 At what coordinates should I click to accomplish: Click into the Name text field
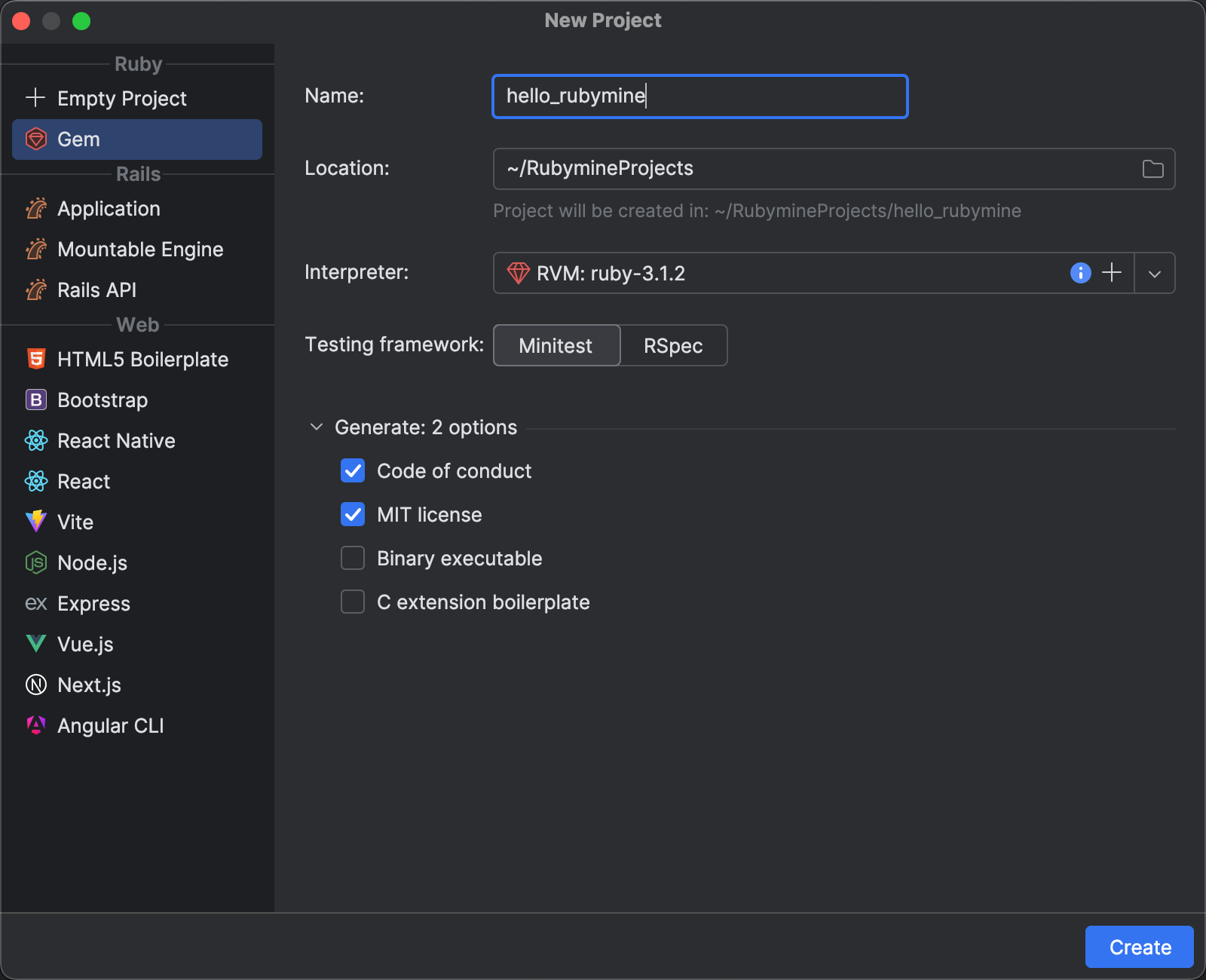click(x=699, y=96)
